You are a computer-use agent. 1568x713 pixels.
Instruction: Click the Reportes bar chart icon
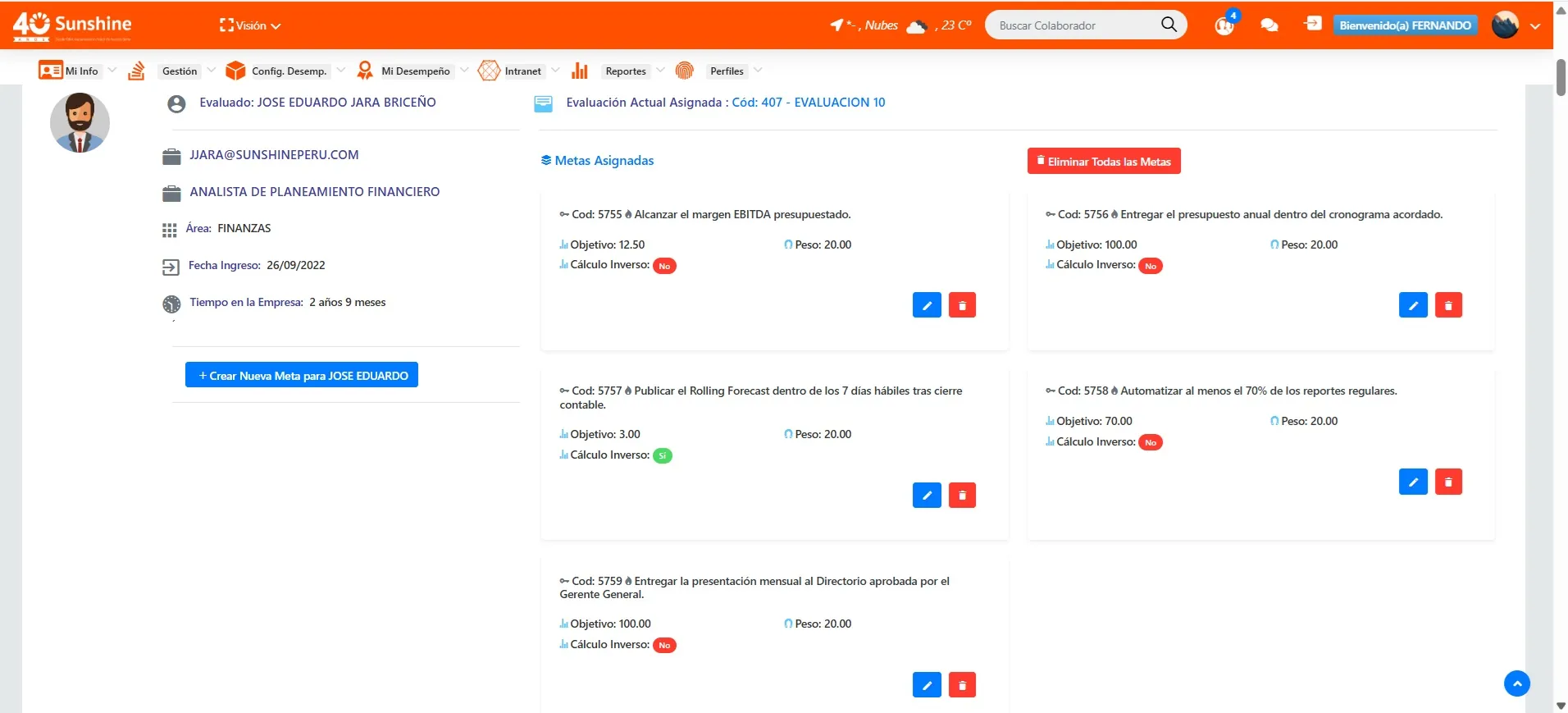[580, 71]
